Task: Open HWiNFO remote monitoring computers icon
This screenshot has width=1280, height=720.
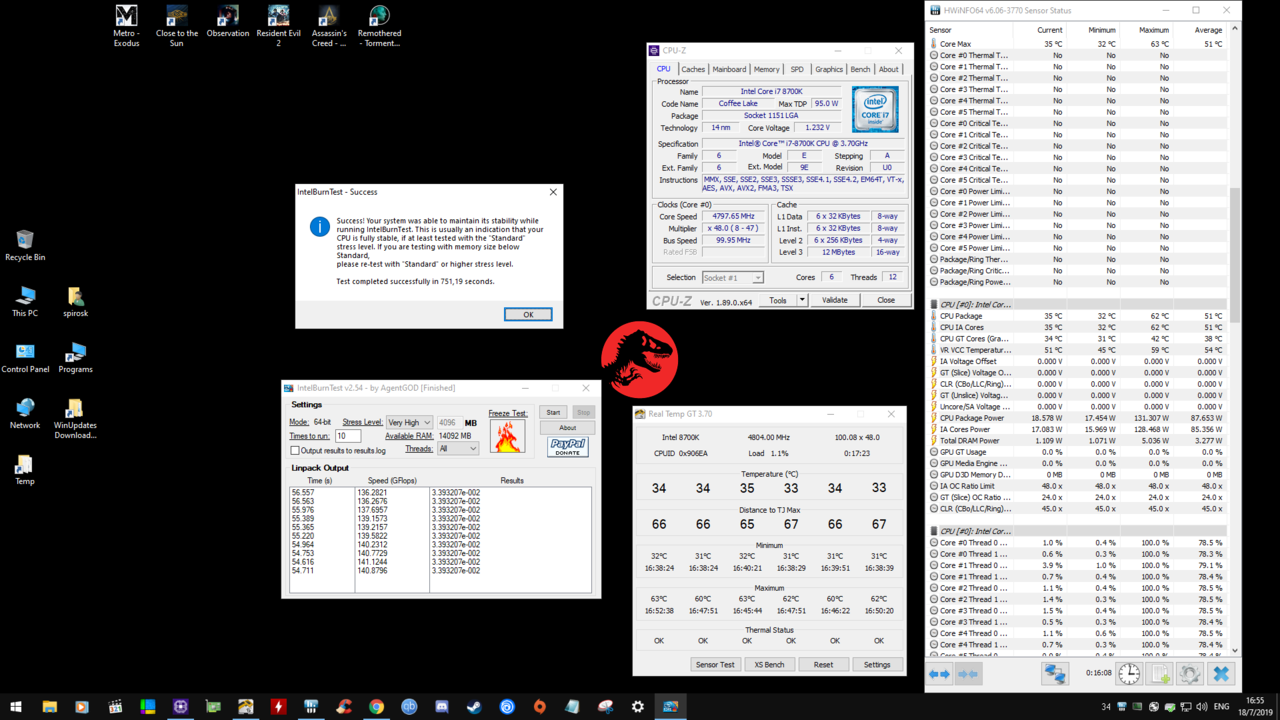Action: (1054, 674)
